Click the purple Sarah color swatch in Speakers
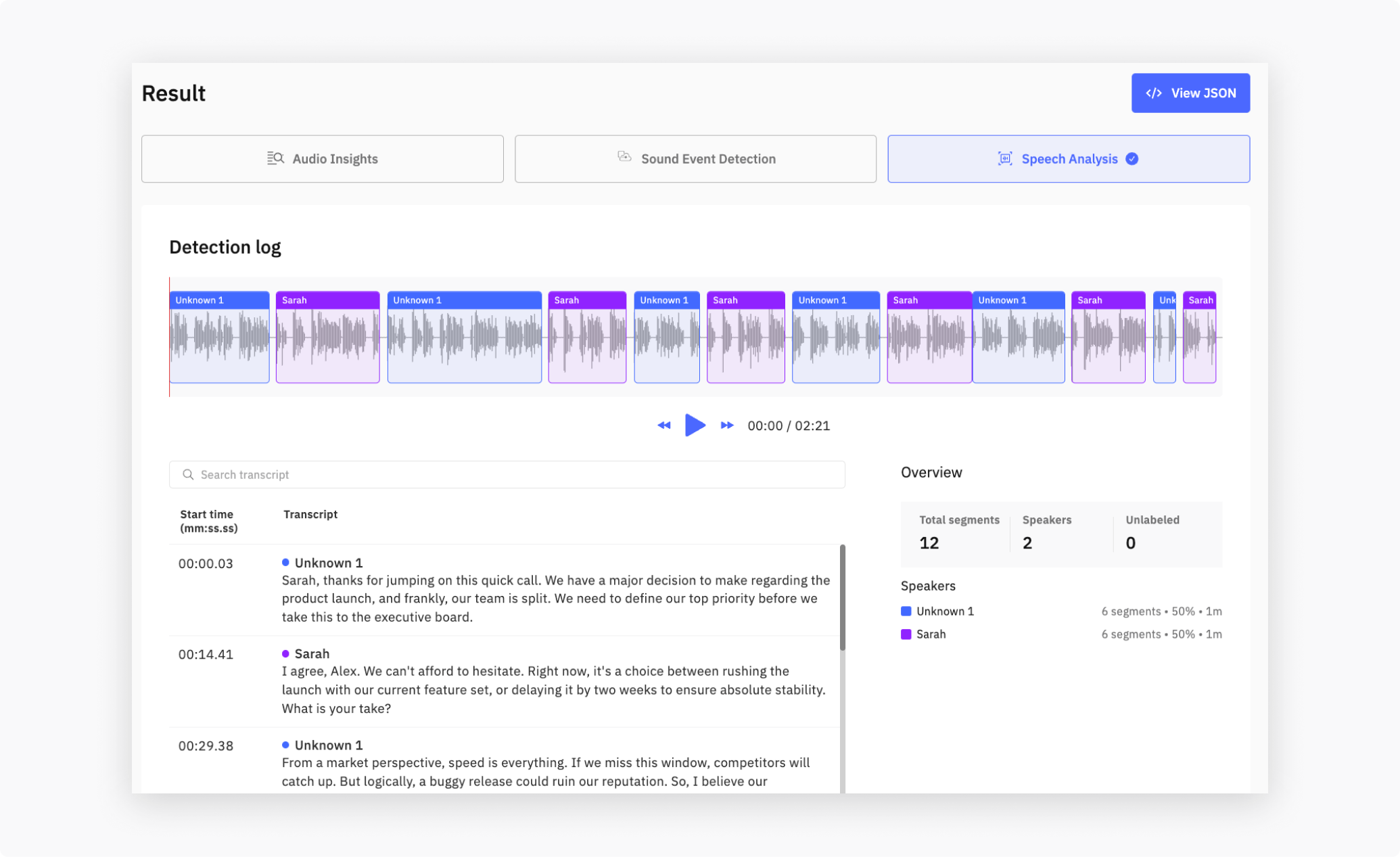1400x857 pixels. pos(906,634)
